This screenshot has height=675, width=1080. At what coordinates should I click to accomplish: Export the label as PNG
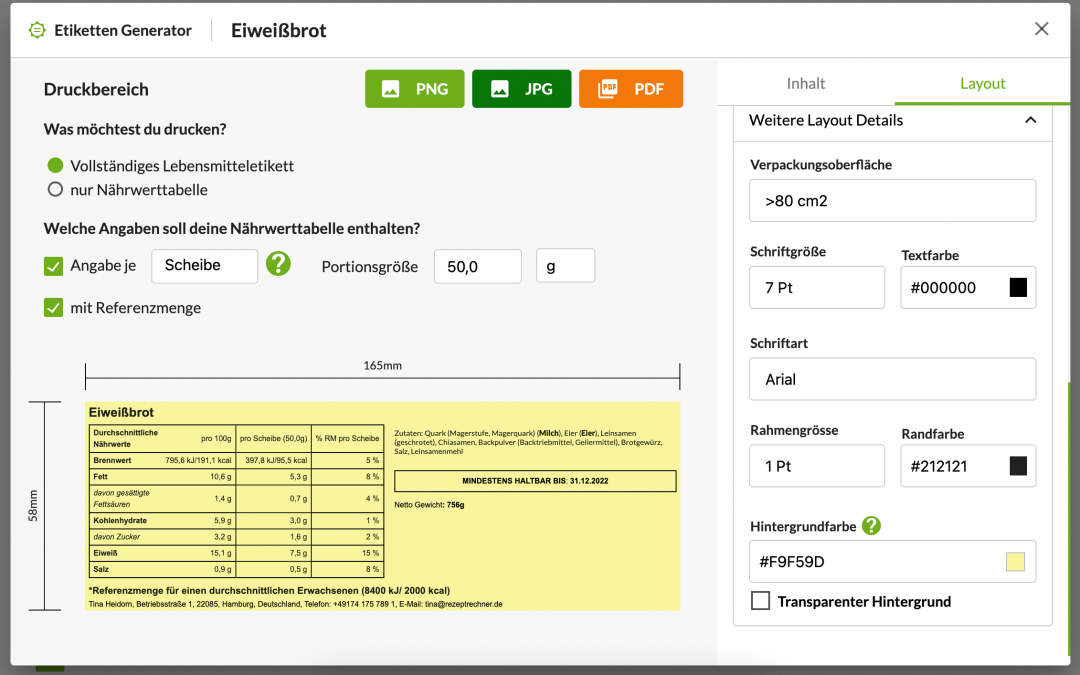(414, 89)
